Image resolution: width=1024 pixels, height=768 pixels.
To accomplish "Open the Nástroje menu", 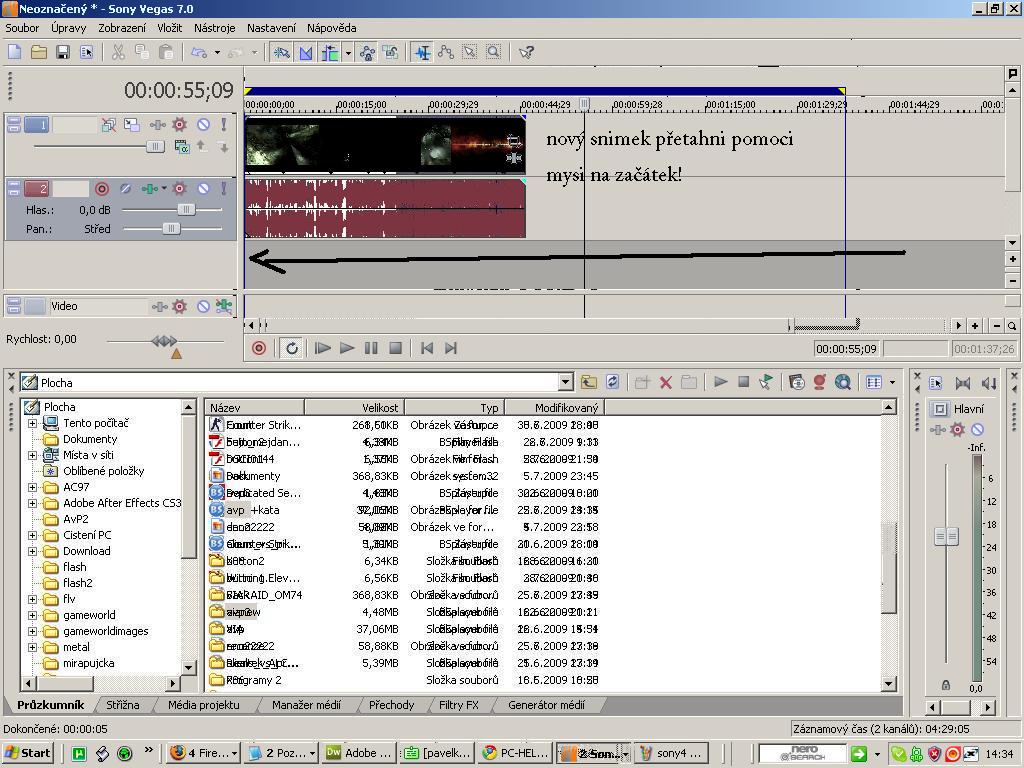I will [214, 28].
